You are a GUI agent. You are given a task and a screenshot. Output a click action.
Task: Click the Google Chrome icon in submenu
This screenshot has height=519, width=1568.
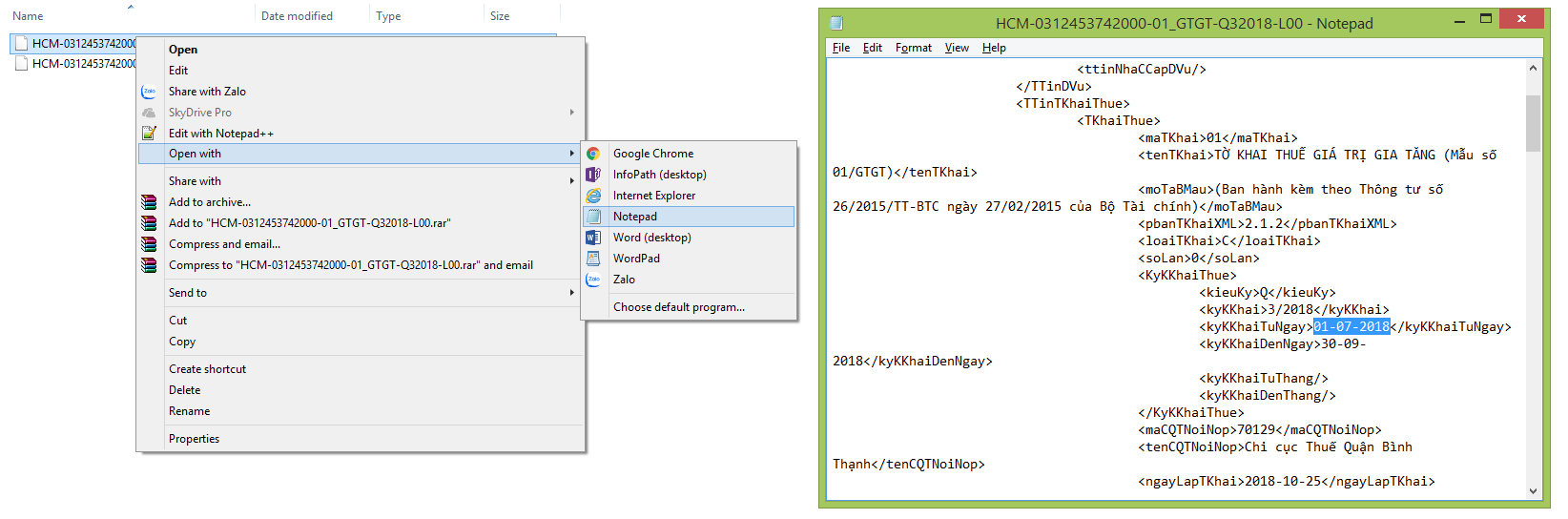point(593,154)
